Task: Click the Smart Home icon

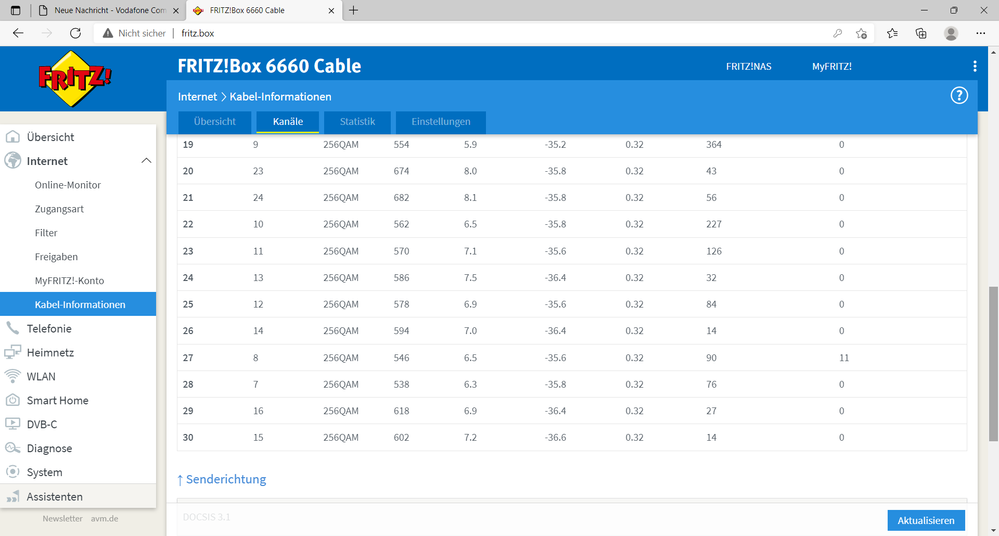Action: point(12,400)
